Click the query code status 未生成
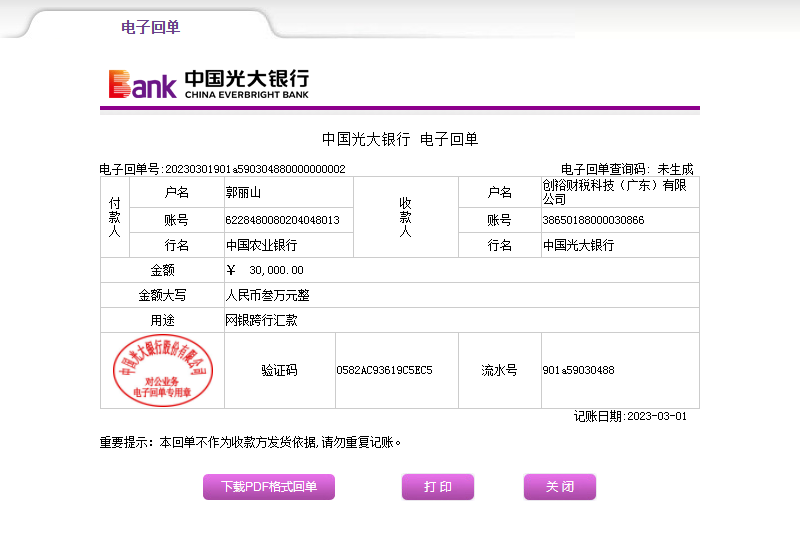This screenshot has width=800, height=534. point(675,169)
